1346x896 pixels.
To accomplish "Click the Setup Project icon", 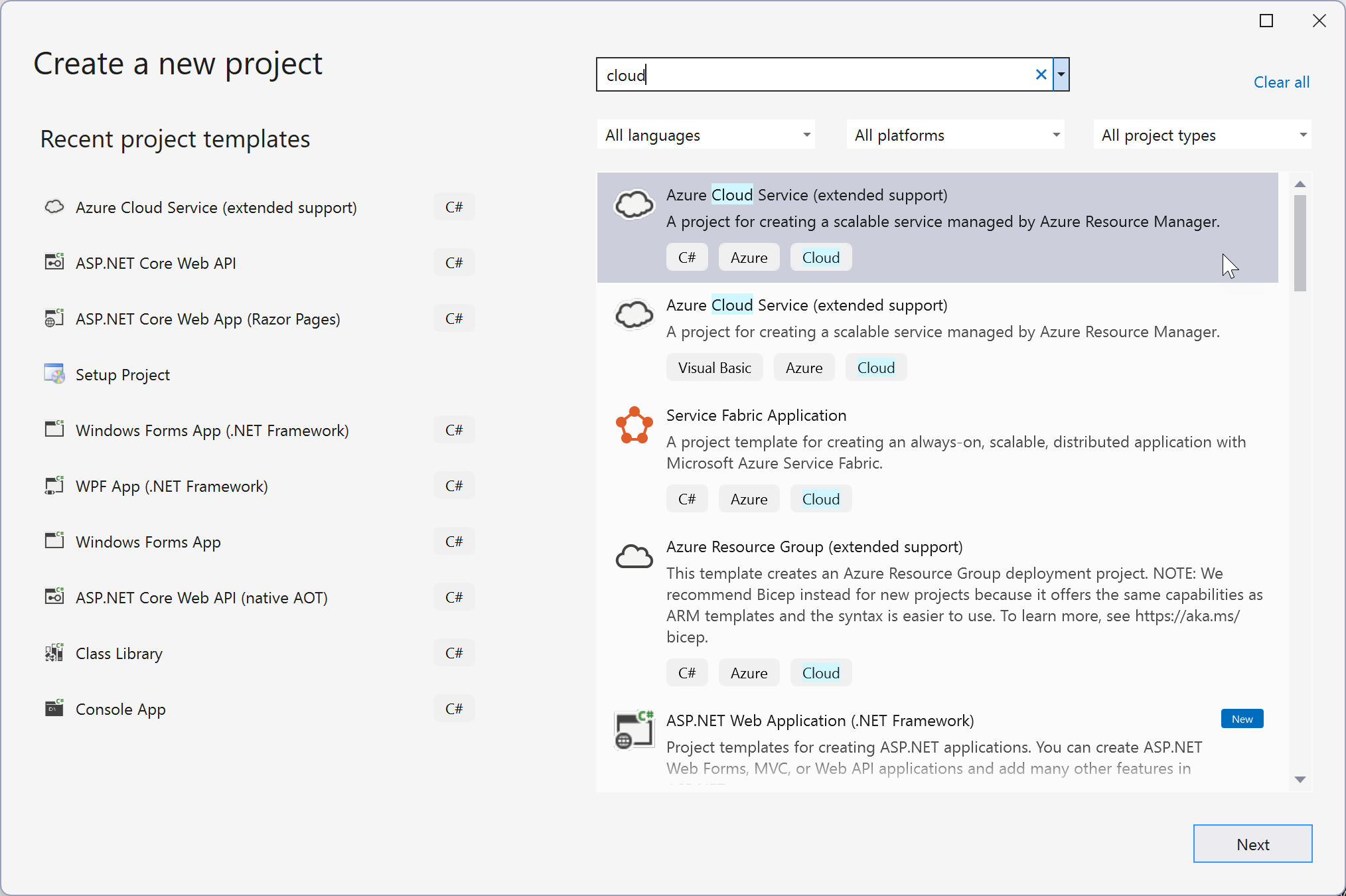I will point(54,374).
